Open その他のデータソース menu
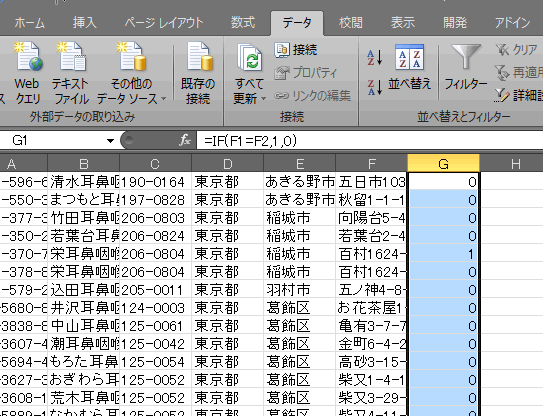 coord(131,73)
